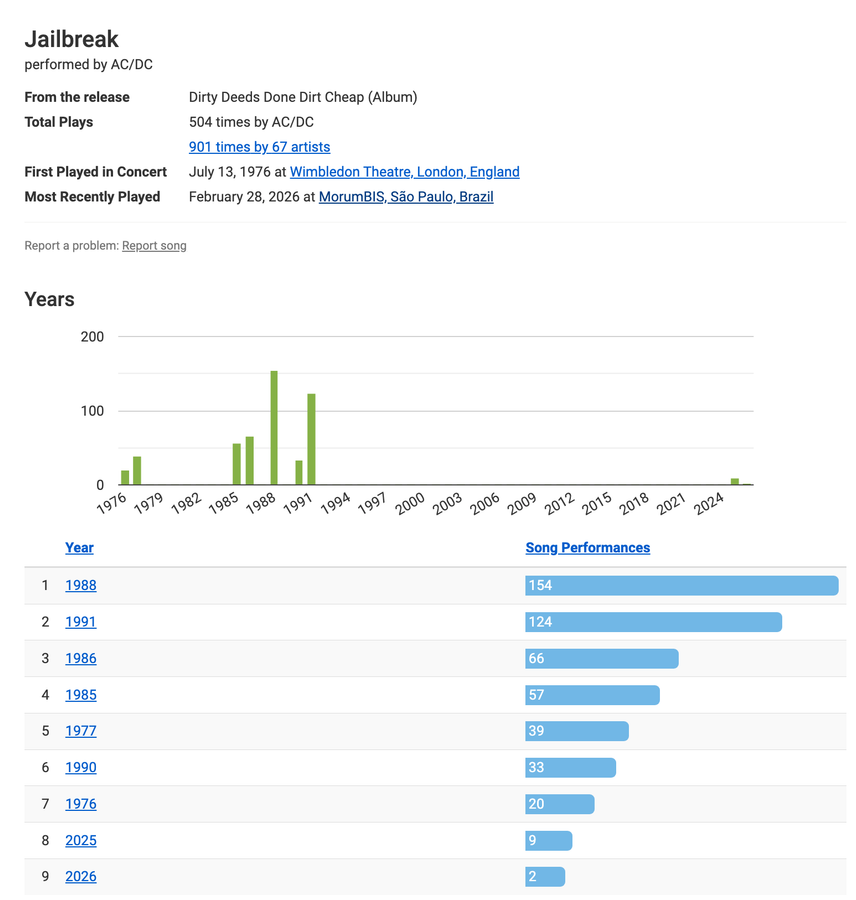Viewport: 856px width, 900px height.
Task: Open MorumBIS, São Paulo, Brazil venue link
Action: [405, 197]
